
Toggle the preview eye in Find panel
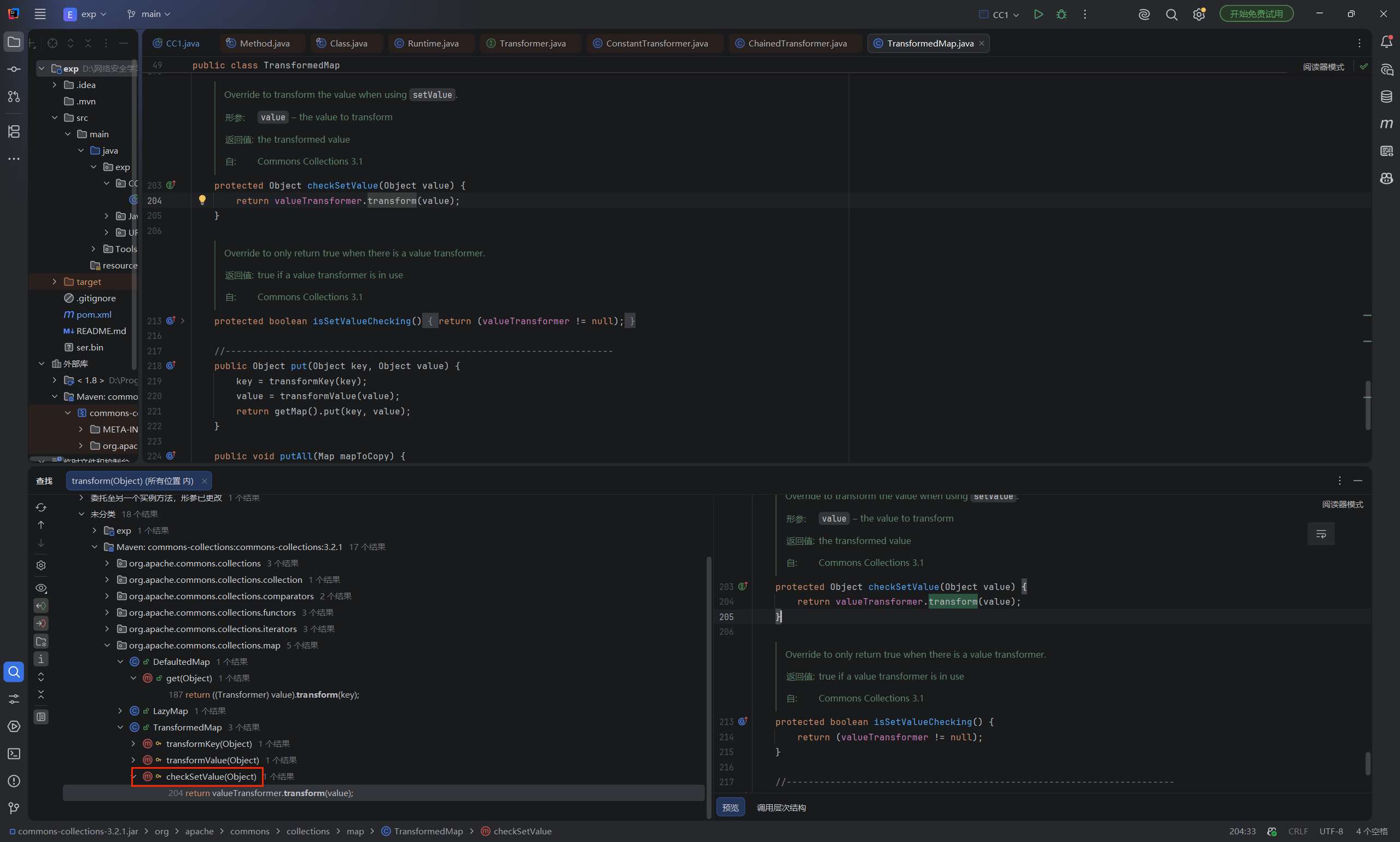tap(41, 588)
